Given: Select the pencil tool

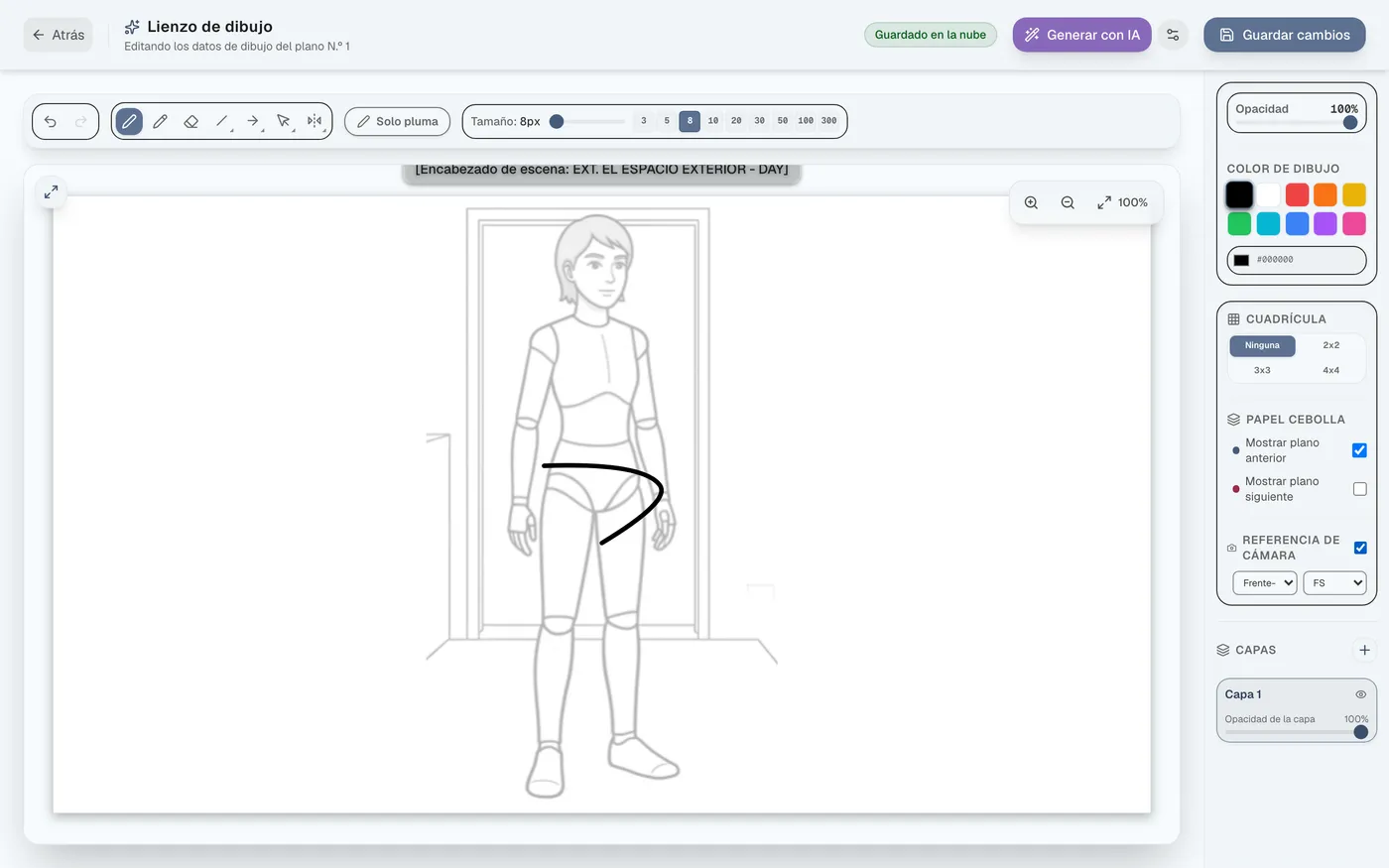Looking at the screenshot, I should pyautogui.click(x=160, y=121).
